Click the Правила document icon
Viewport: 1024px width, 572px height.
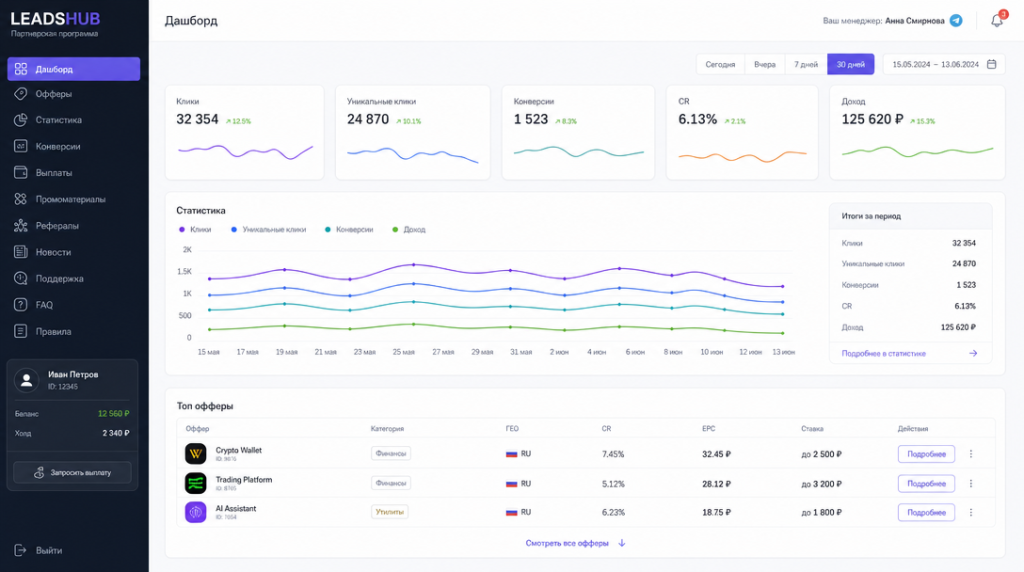click(21, 331)
